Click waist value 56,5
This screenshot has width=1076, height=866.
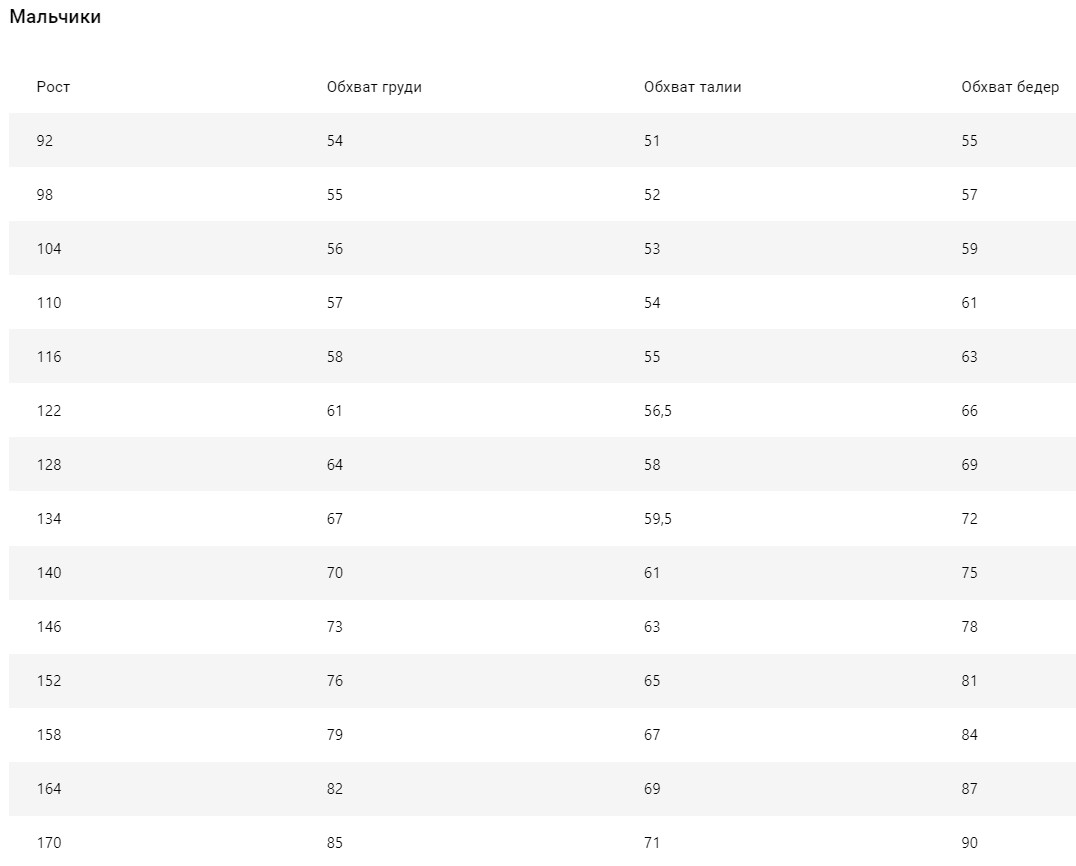[657, 411]
